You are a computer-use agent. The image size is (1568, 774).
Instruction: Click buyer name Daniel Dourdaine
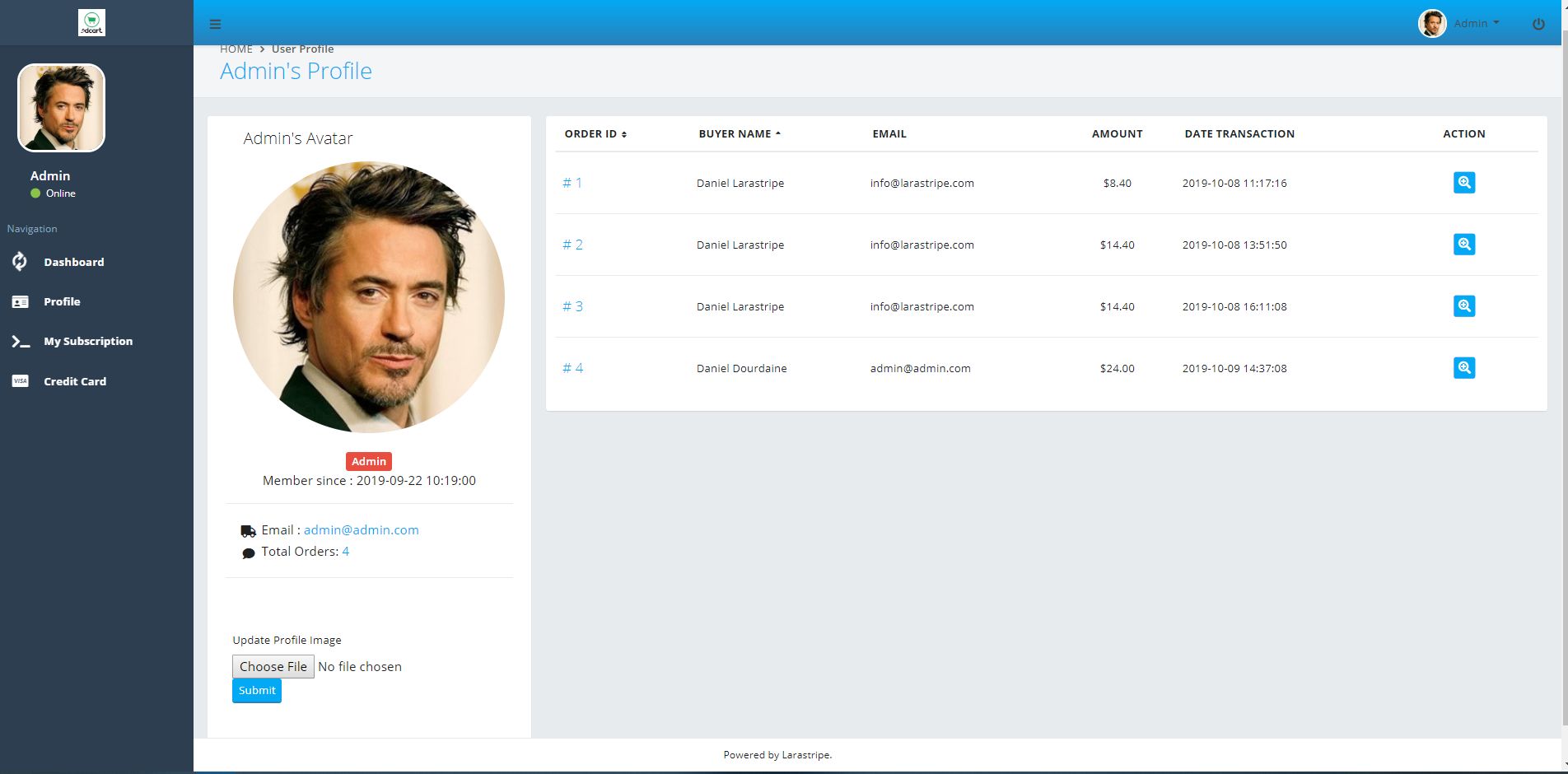tap(742, 368)
